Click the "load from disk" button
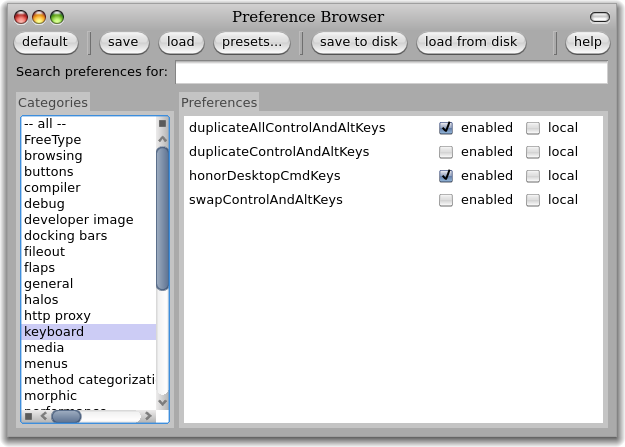Viewport: 625px width, 447px height. (x=471, y=42)
